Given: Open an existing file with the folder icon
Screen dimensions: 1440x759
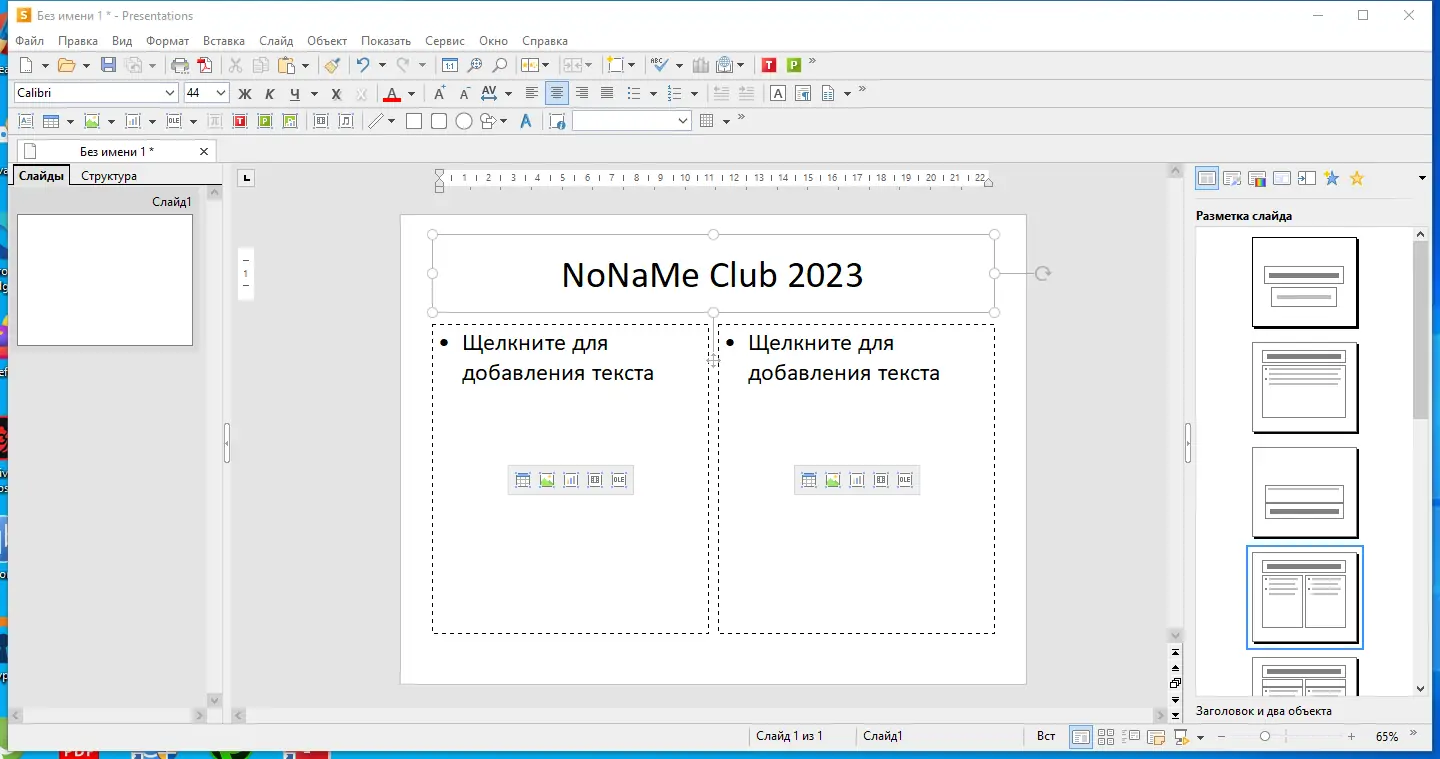Looking at the screenshot, I should pyautogui.click(x=67, y=65).
